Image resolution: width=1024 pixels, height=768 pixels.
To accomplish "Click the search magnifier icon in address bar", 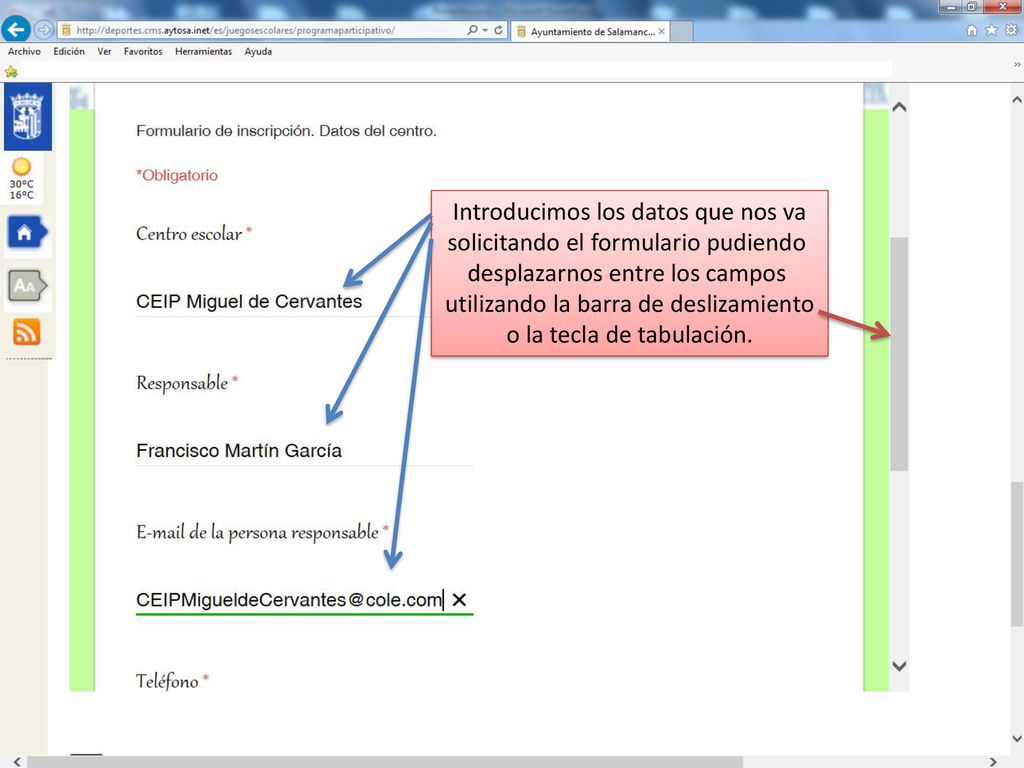I will (x=472, y=30).
